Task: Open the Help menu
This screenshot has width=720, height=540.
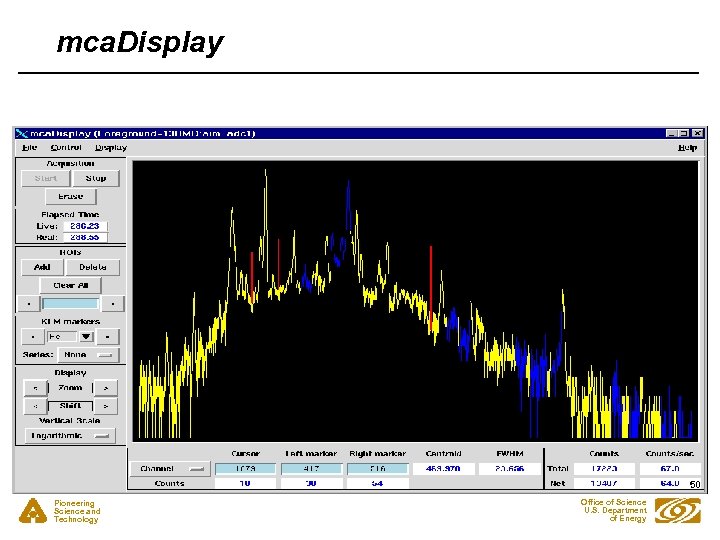Action: (x=687, y=147)
